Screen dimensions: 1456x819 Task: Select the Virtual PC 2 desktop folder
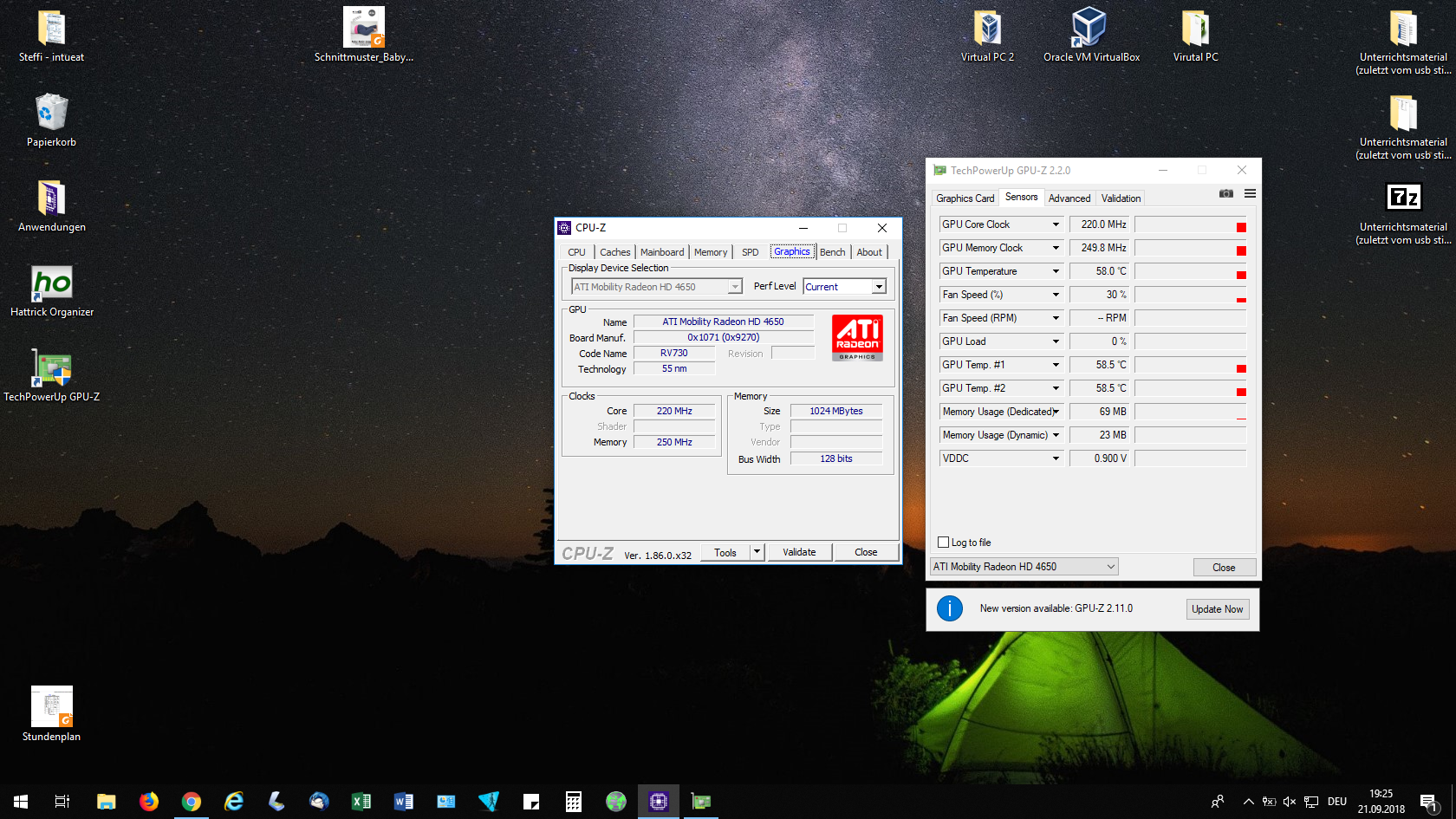coord(987,36)
